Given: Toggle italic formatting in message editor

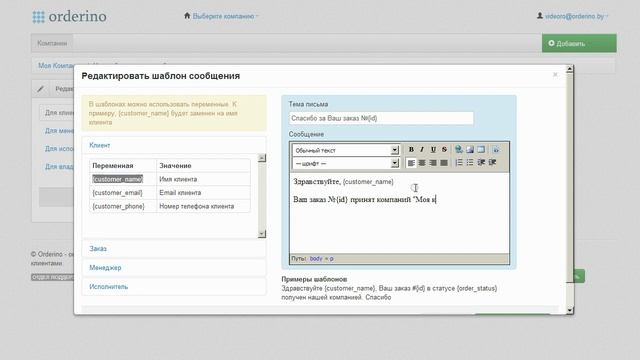Looking at the screenshot, I should pos(422,150).
